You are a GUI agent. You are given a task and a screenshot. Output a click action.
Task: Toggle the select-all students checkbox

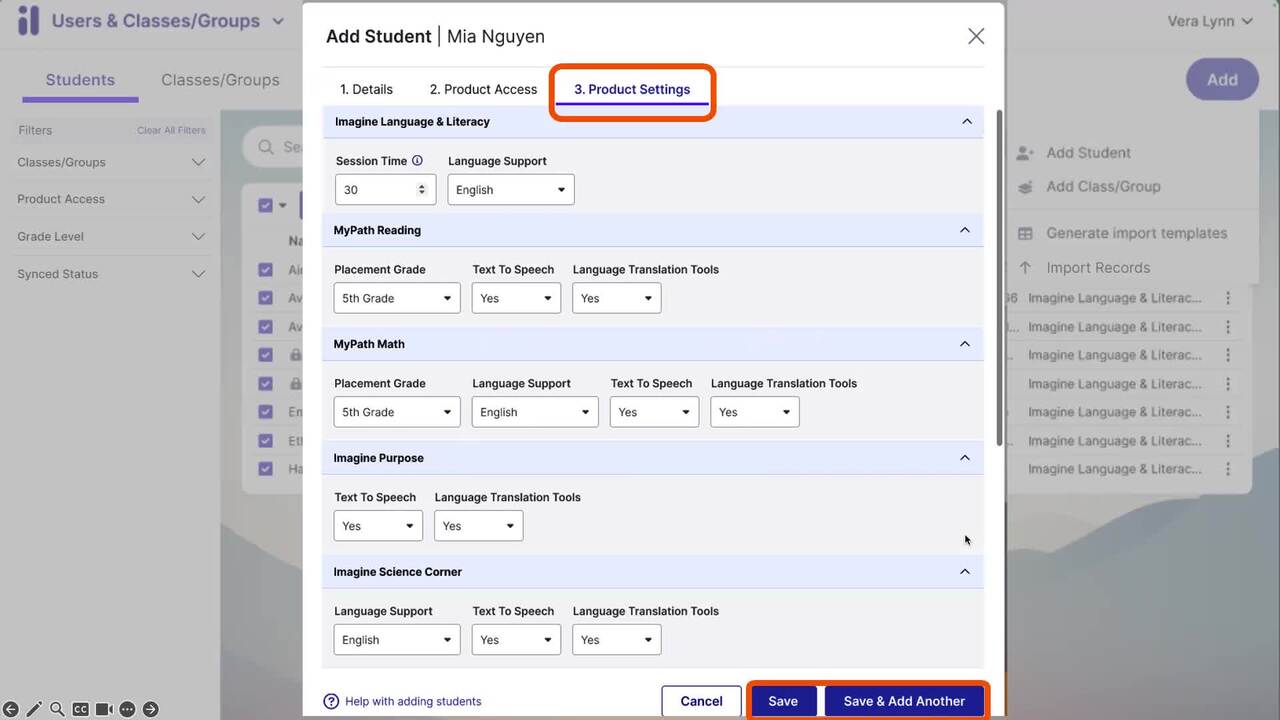[265, 205]
